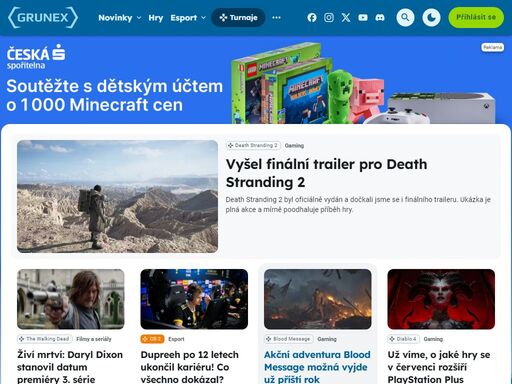The image size is (512, 384).
Task: Open the Grunex Instagram profile
Action: [329, 17]
